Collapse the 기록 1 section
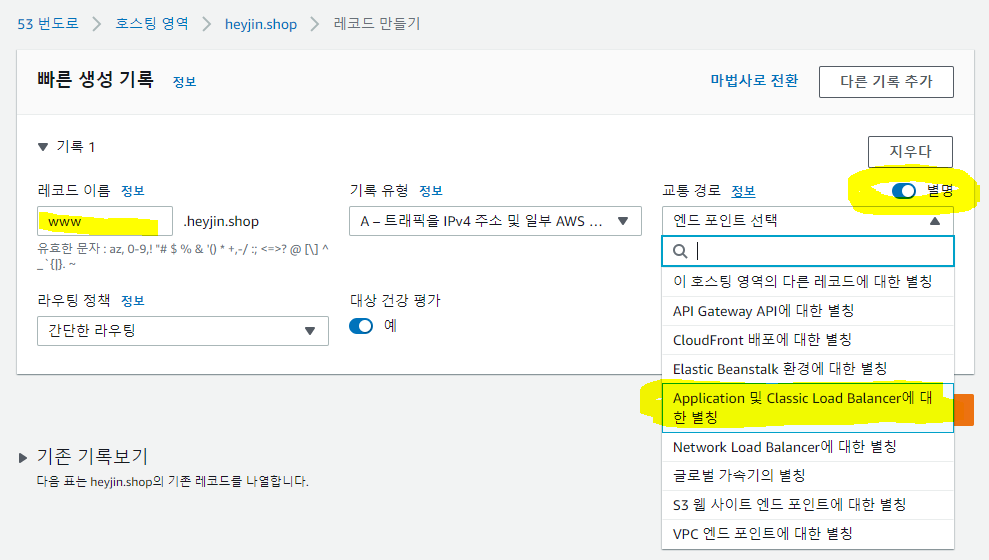 tap(43, 147)
